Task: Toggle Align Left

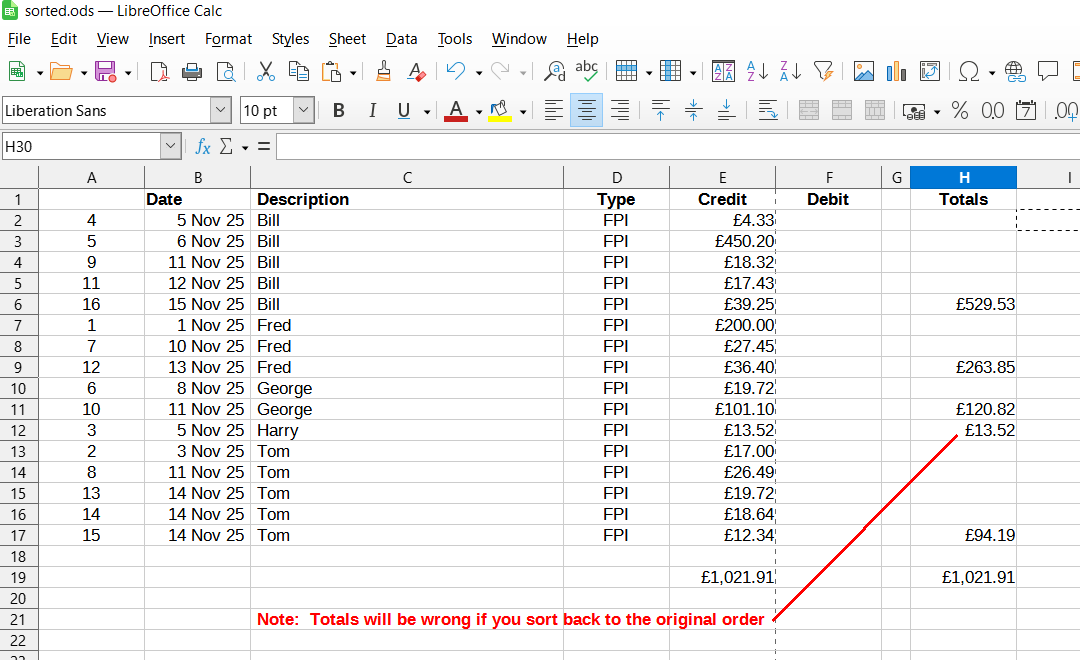Action: (x=553, y=110)
